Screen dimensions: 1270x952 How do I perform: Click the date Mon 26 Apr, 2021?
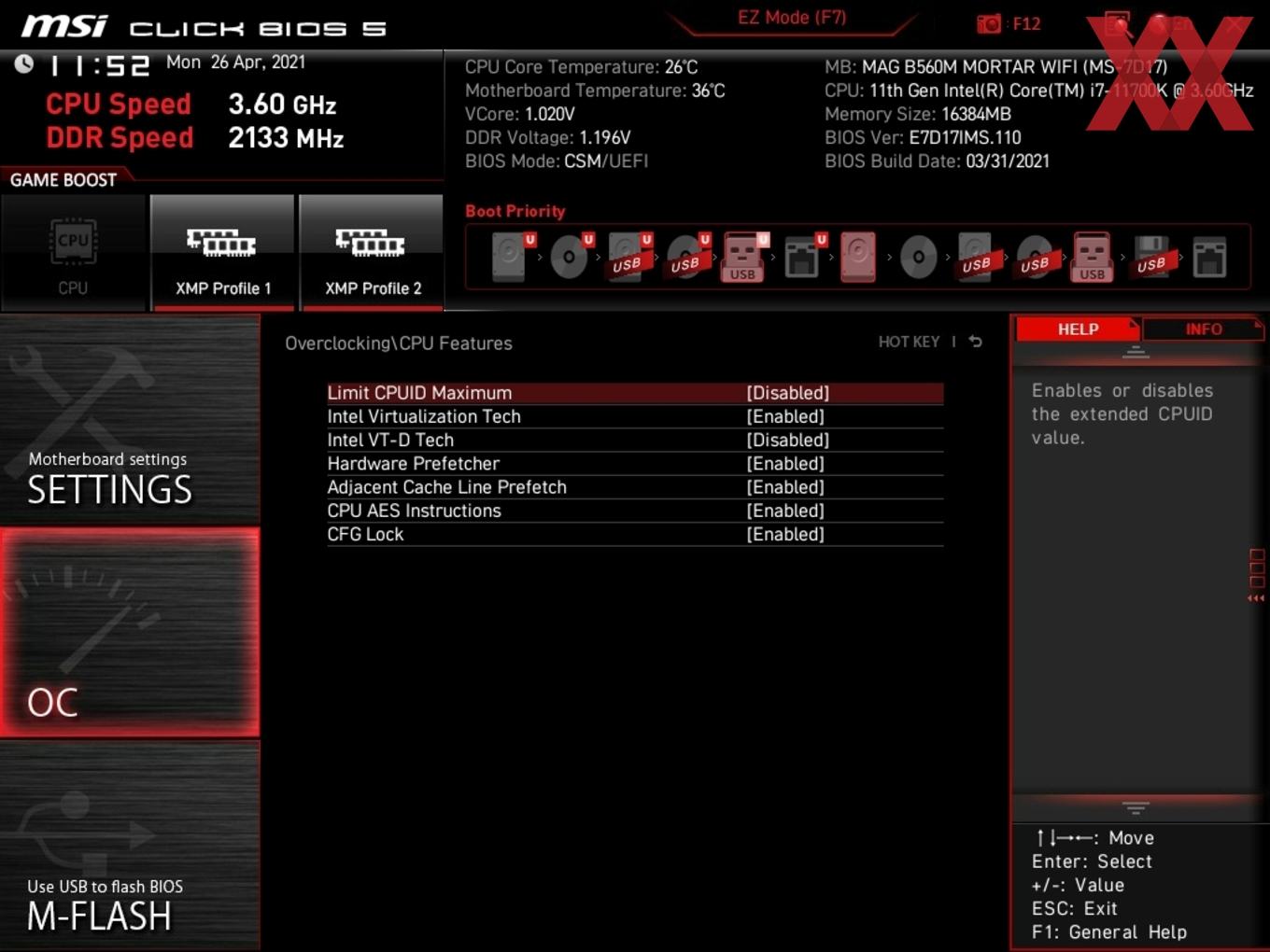pos(235,62)
